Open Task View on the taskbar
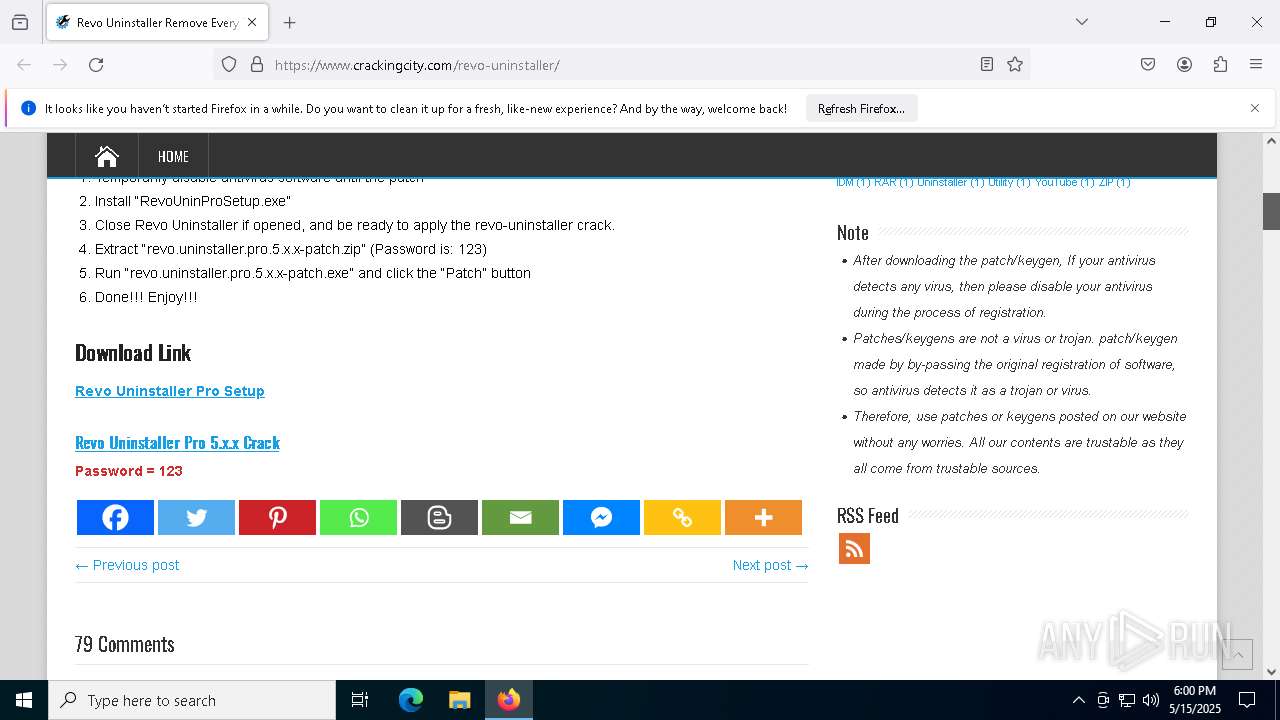This screenshot has height=720, width=1280. pos(360,700)
